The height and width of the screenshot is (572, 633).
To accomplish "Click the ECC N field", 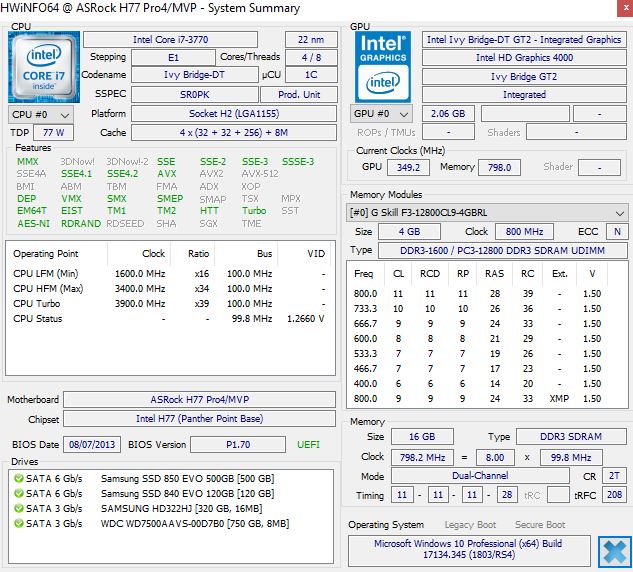I will (x=617, y=232).
